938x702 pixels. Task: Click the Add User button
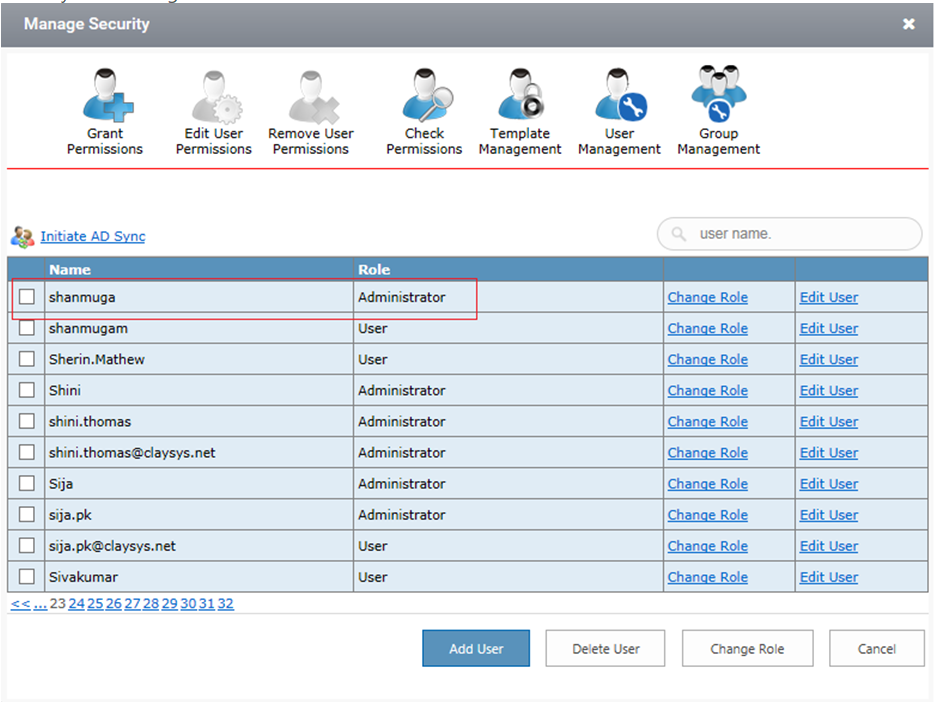[476, 648]
